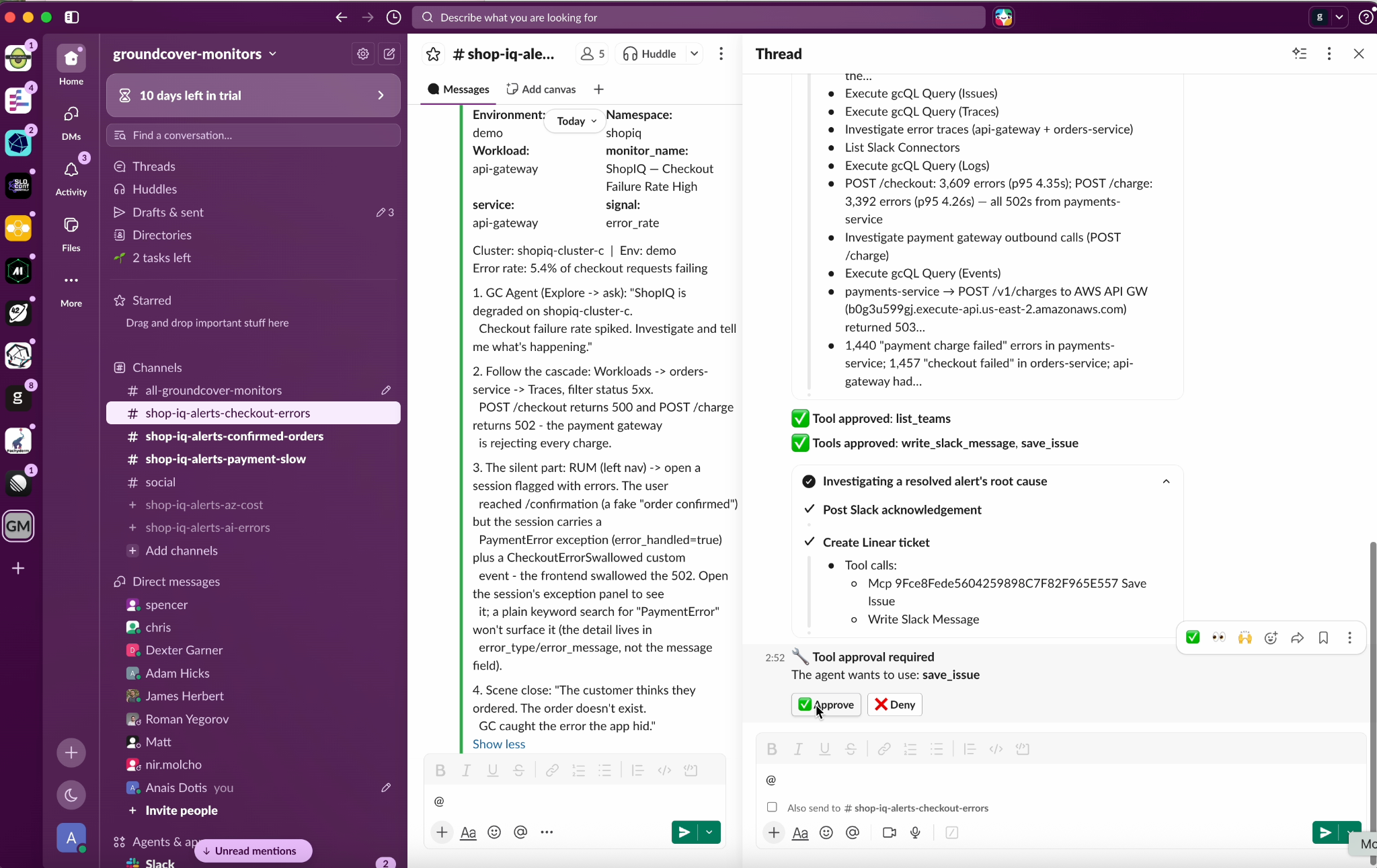Bookmark message to save for later

(1323, 637)
